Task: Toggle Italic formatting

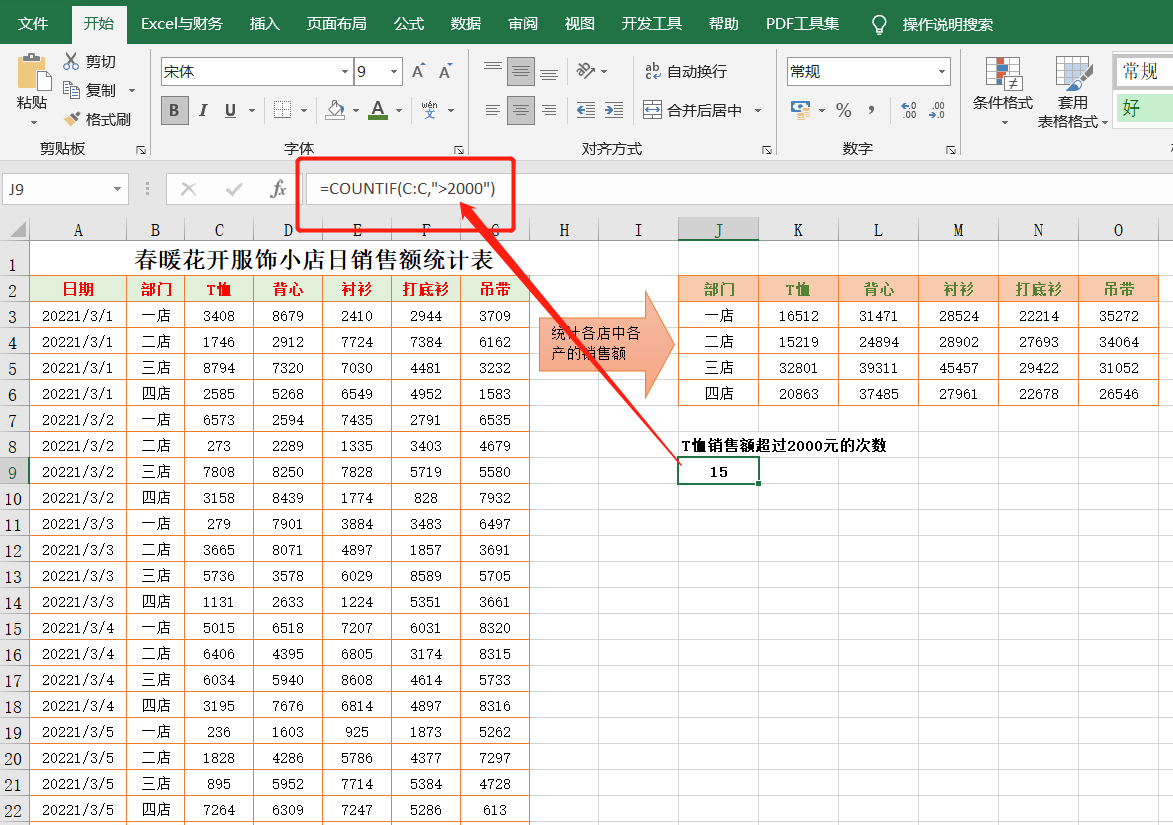Action: 203,110
